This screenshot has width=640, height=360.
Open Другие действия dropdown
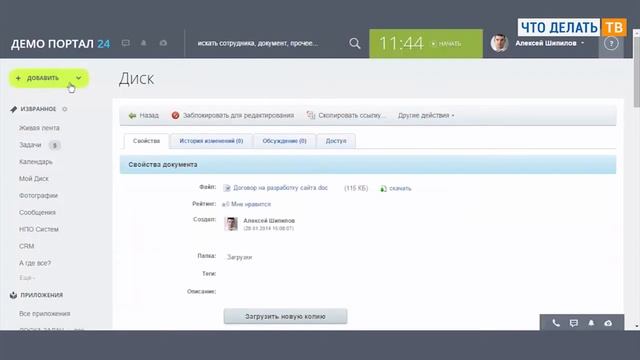[426, 116]
